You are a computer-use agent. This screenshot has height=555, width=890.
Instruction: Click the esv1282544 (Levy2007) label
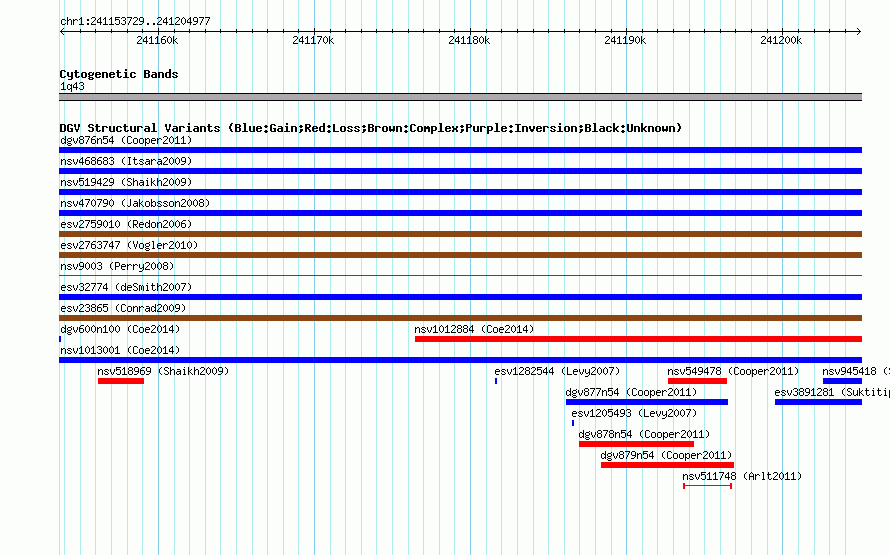point(557,371)
